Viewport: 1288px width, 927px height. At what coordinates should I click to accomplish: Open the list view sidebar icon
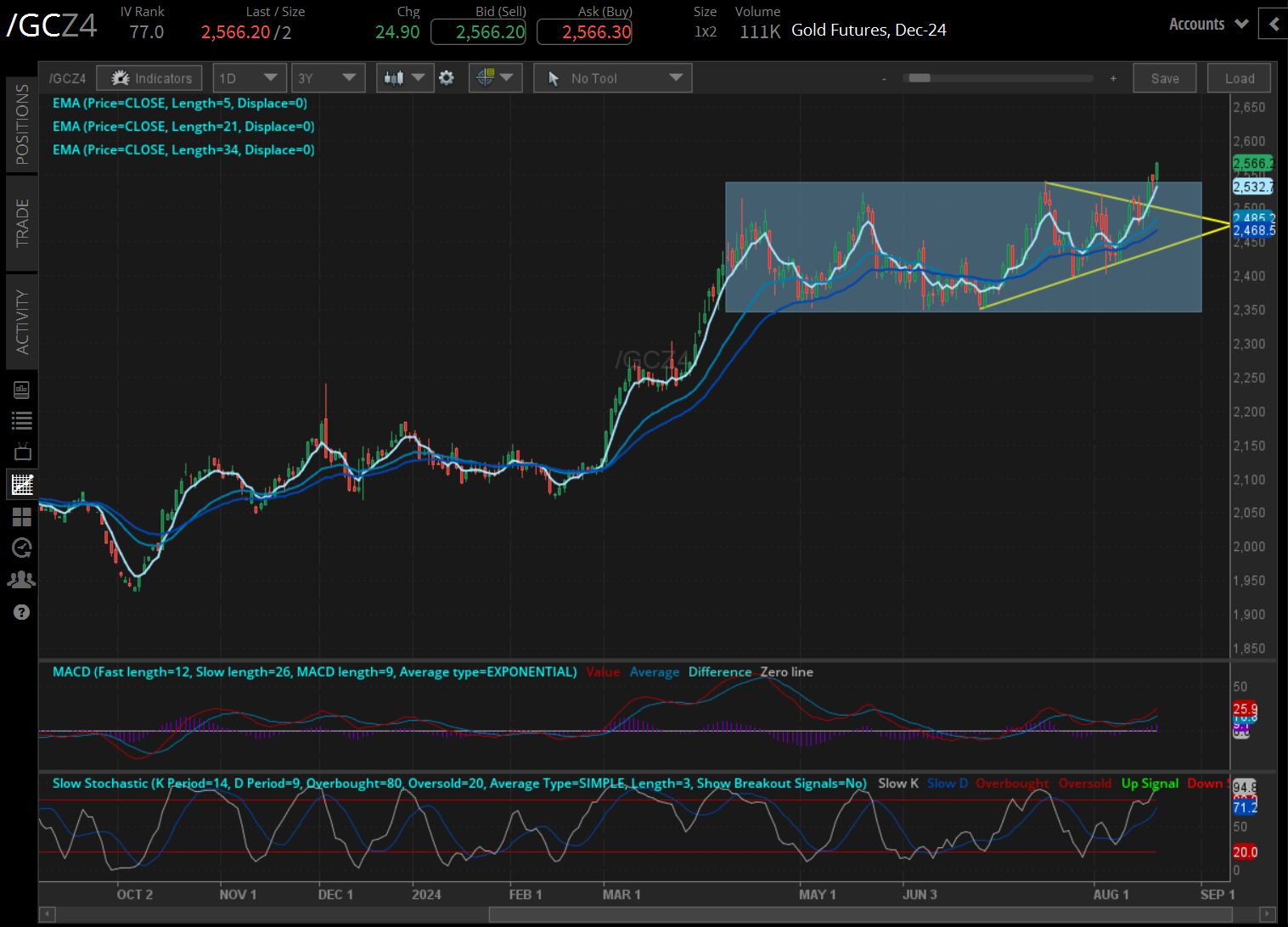coord(22,420)
